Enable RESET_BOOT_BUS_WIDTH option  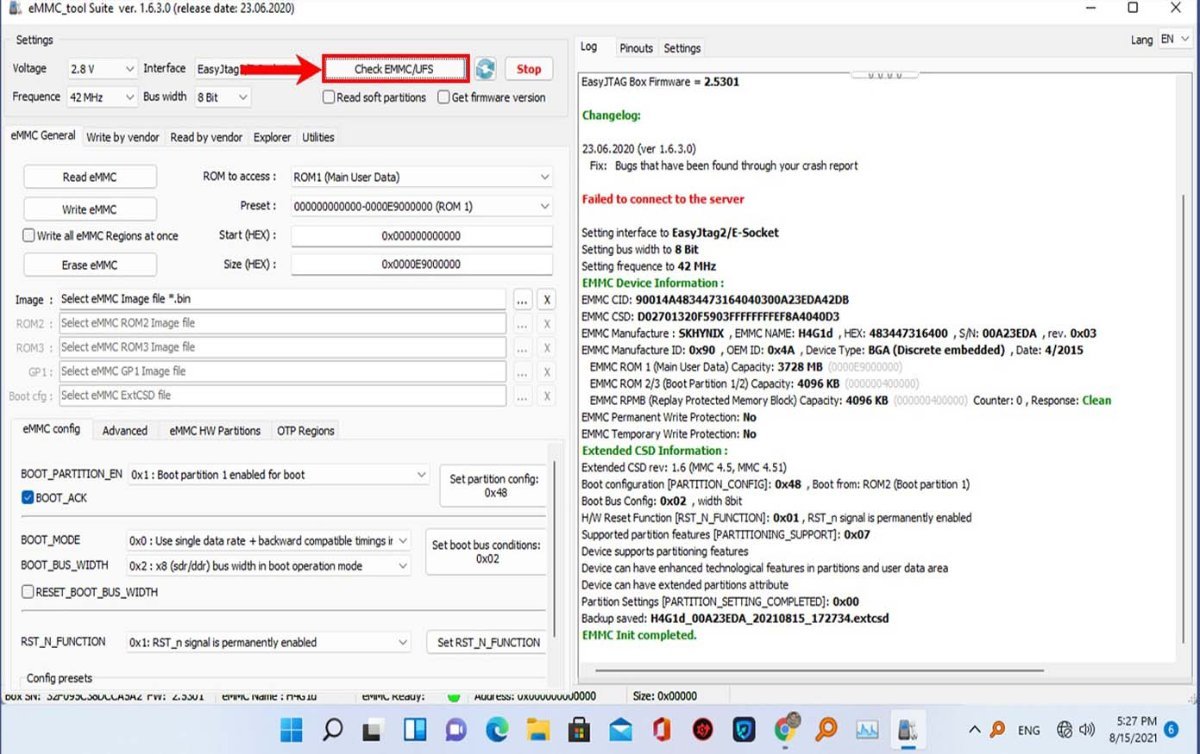(27, 591)
